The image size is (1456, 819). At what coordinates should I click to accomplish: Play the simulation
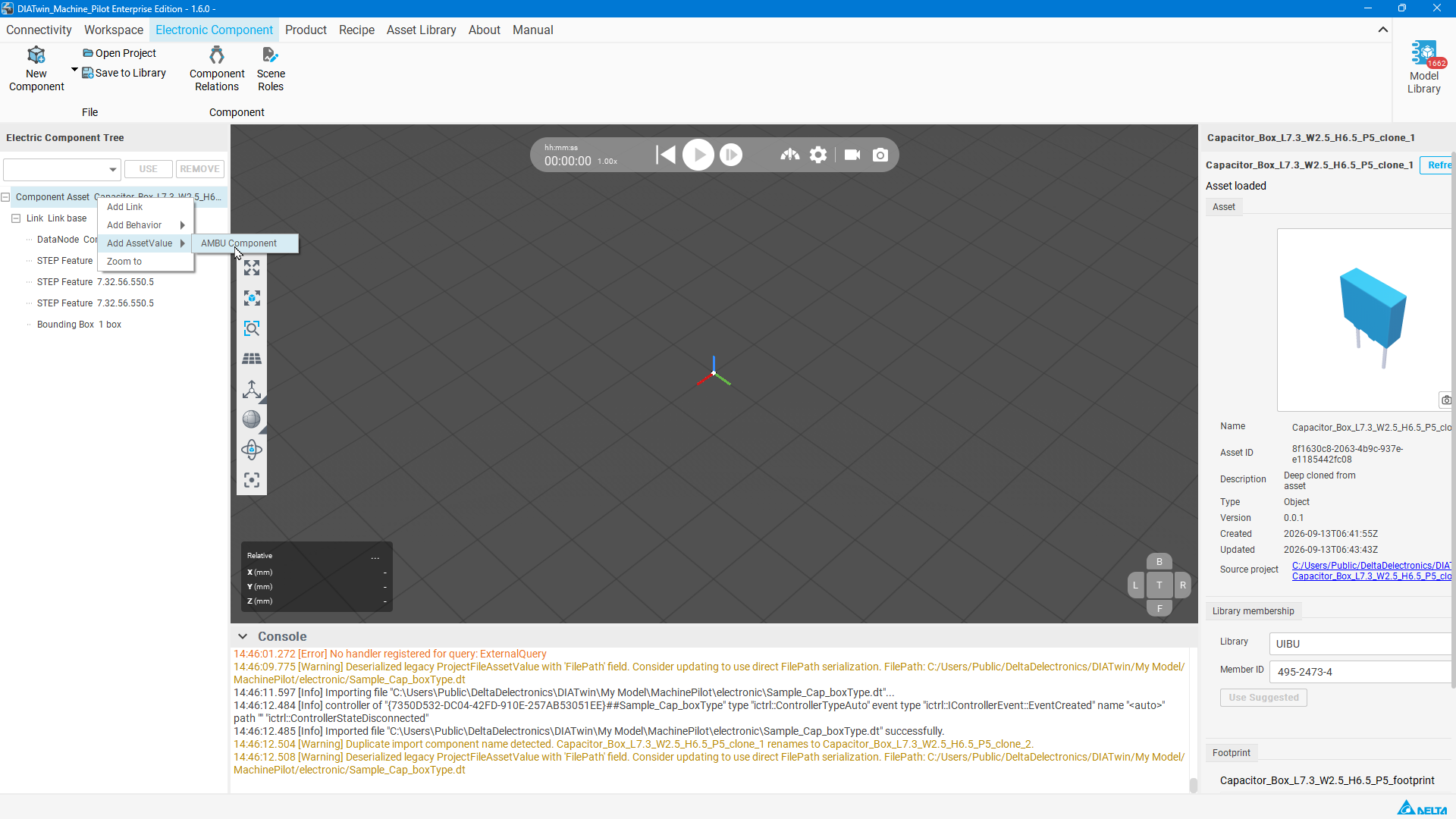698,155
